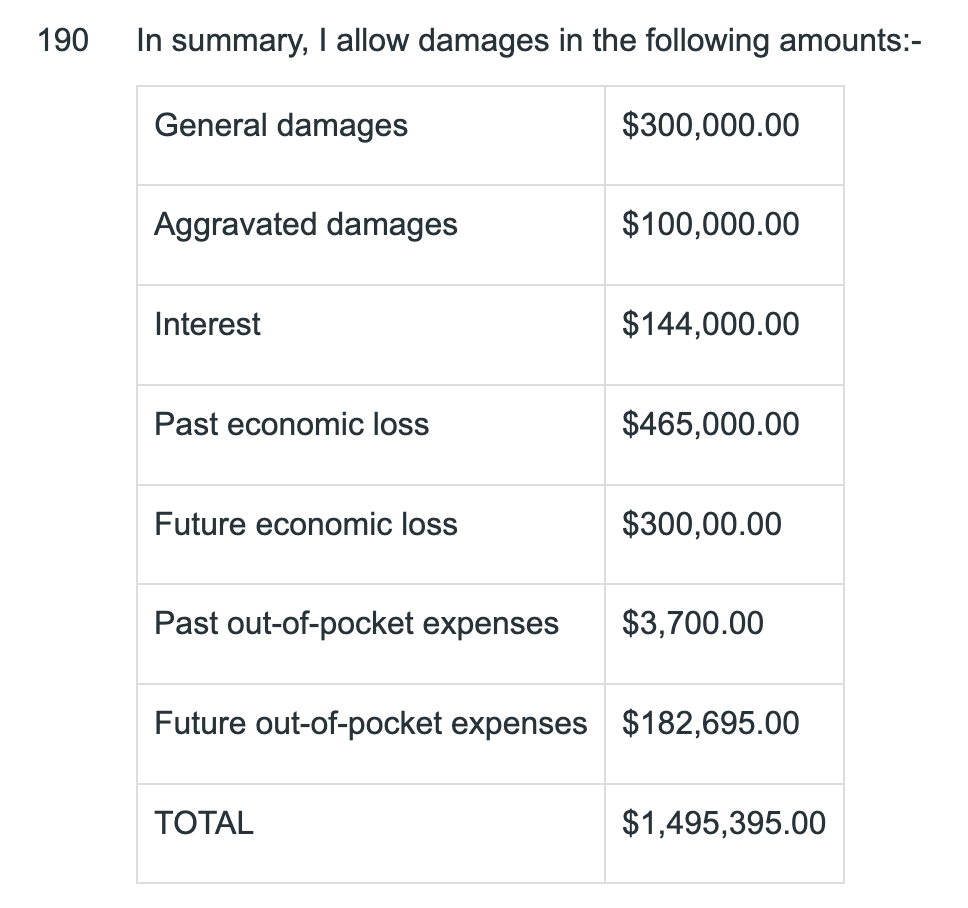Screen dimensions: 968x908
Task: Select the "Future economic loss" label
Action: coord(305,524)
